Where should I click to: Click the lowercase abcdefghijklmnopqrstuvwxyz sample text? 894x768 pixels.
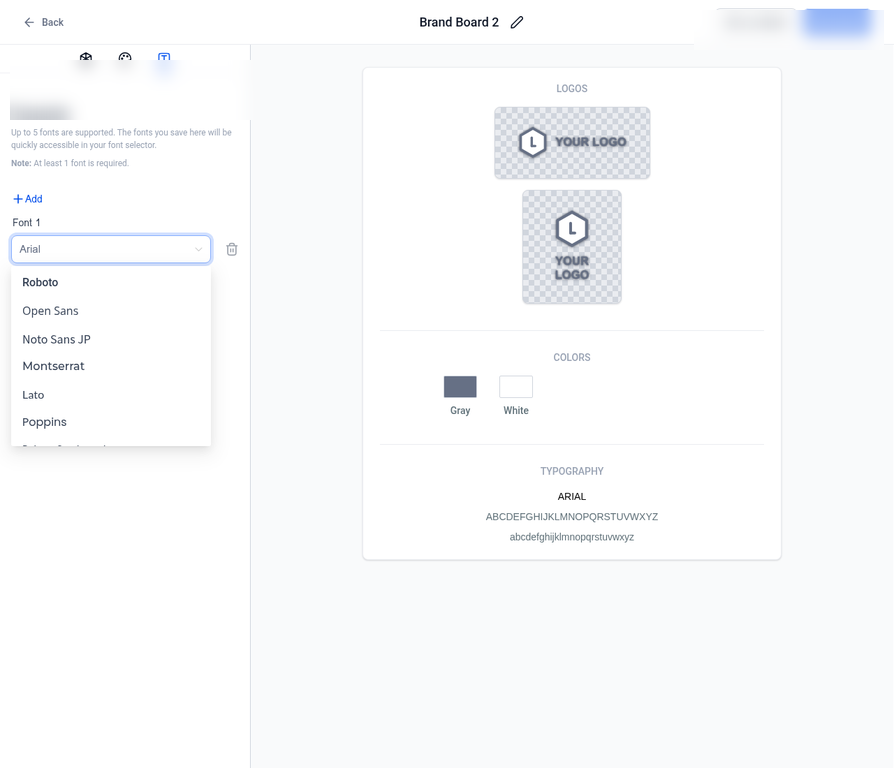572,537
